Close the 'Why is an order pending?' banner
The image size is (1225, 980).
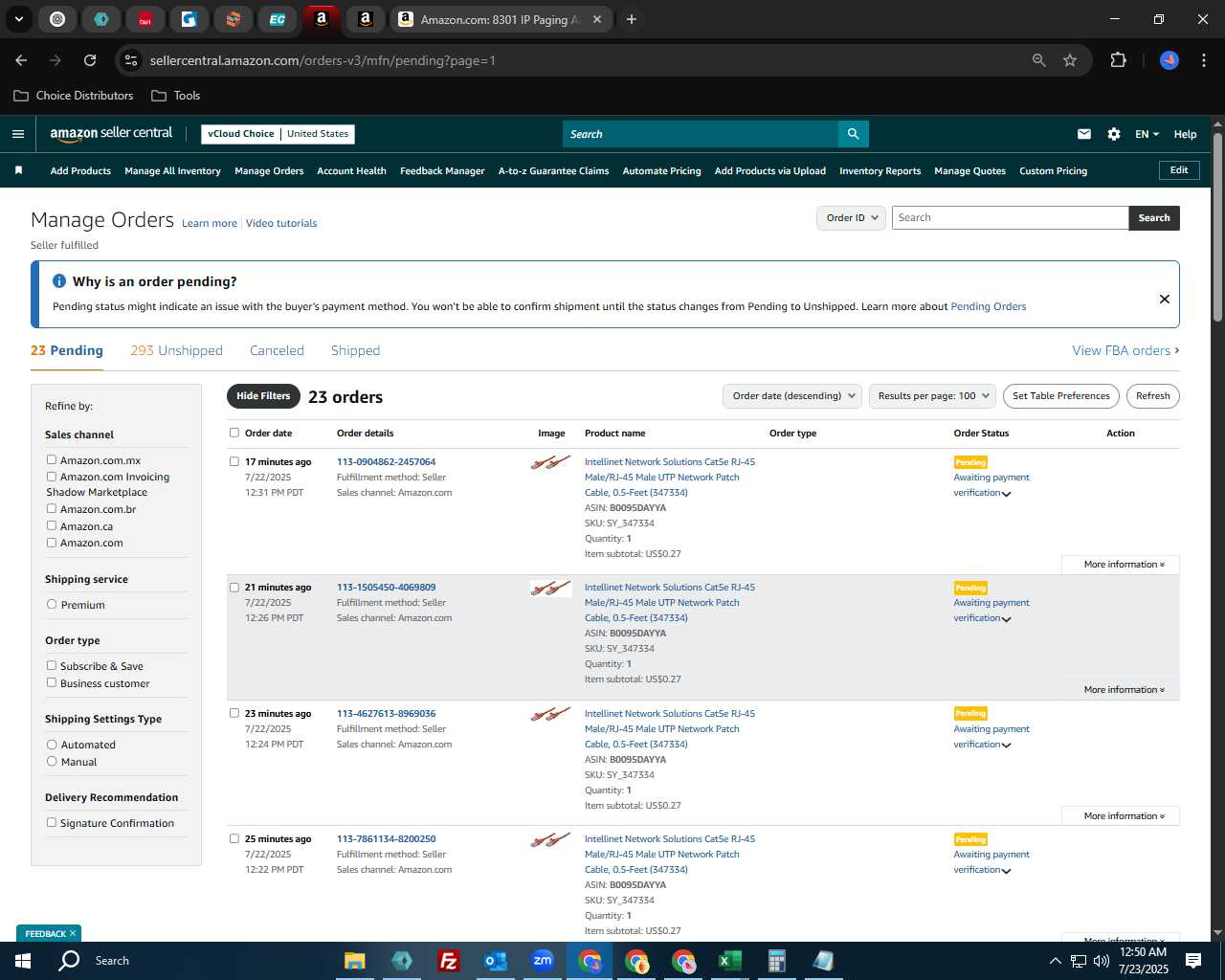(1165, 299)
